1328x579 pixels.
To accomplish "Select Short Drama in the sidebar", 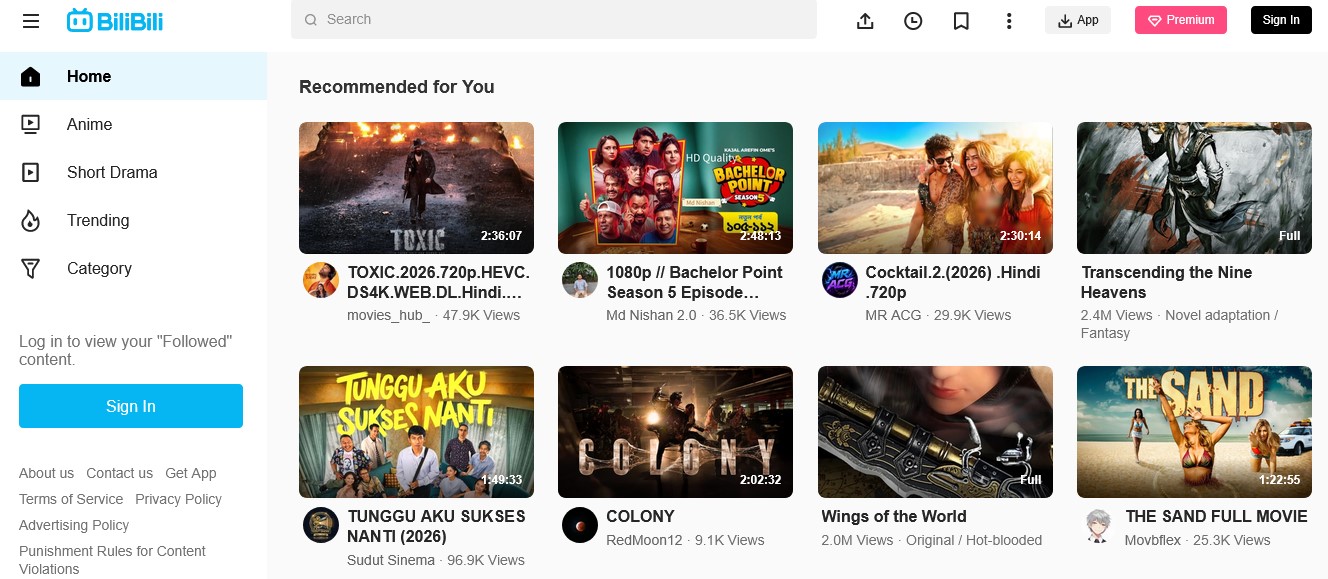I will (134, 172).
